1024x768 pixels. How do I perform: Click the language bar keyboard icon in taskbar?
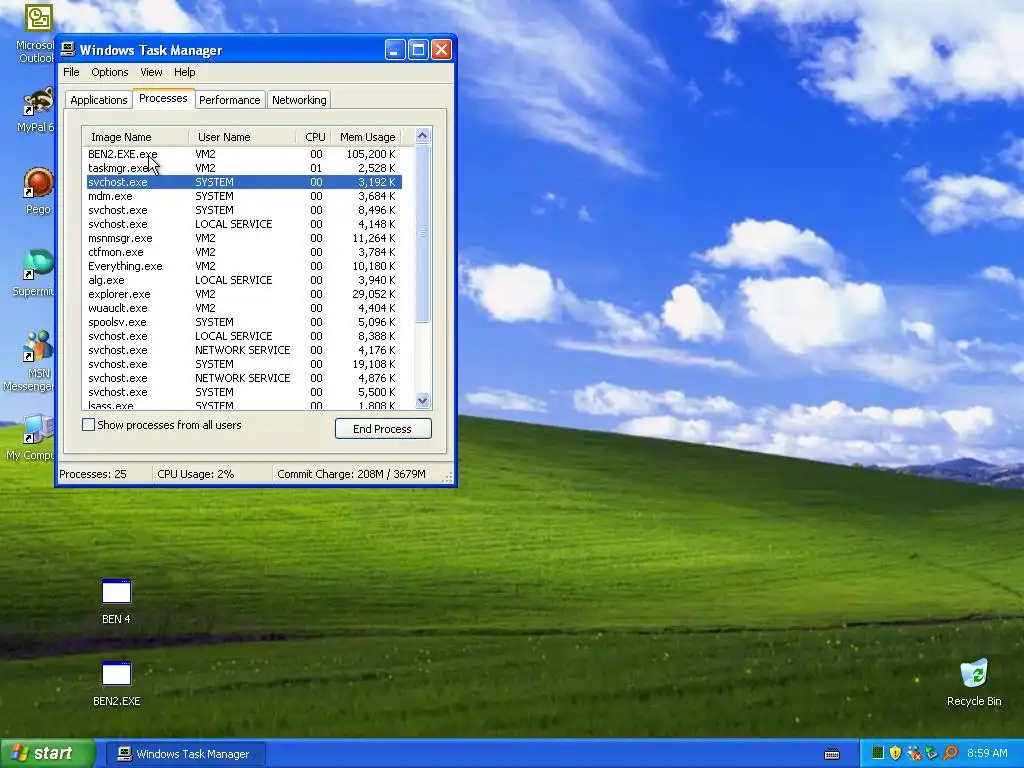click(x=832, y=754)
